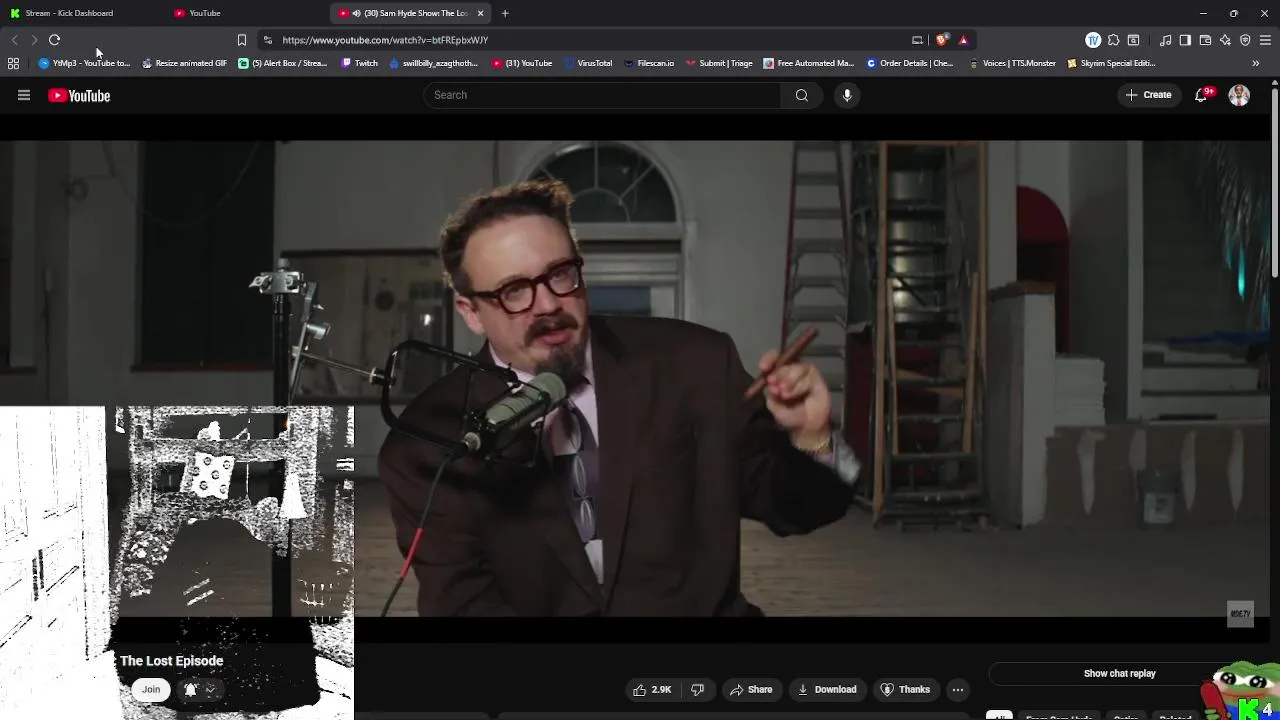Open the VirusTotal bookmark

(x=588, y=63)
